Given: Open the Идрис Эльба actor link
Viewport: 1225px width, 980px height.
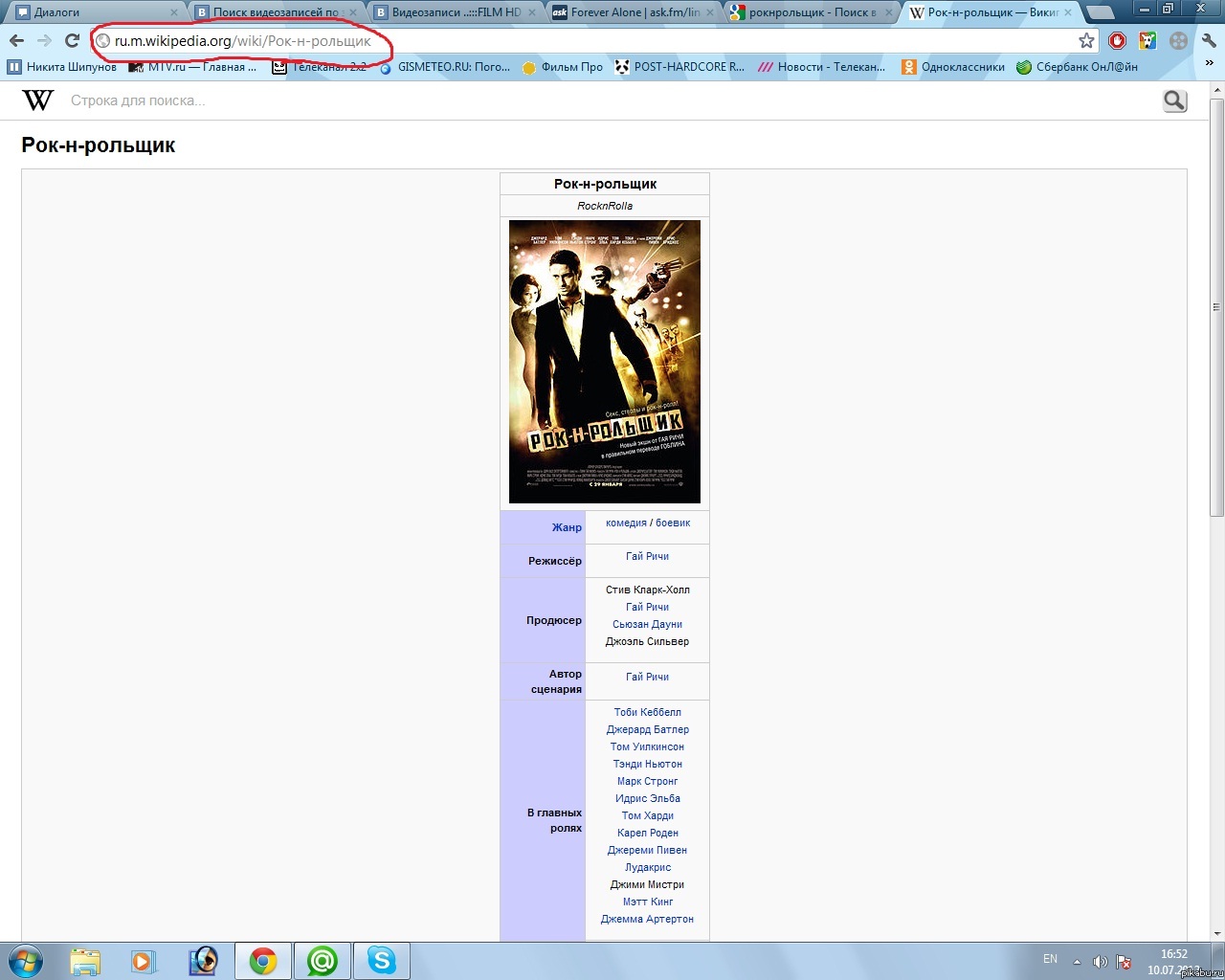Looking at the screenshot, I should (x=647, y=798).
